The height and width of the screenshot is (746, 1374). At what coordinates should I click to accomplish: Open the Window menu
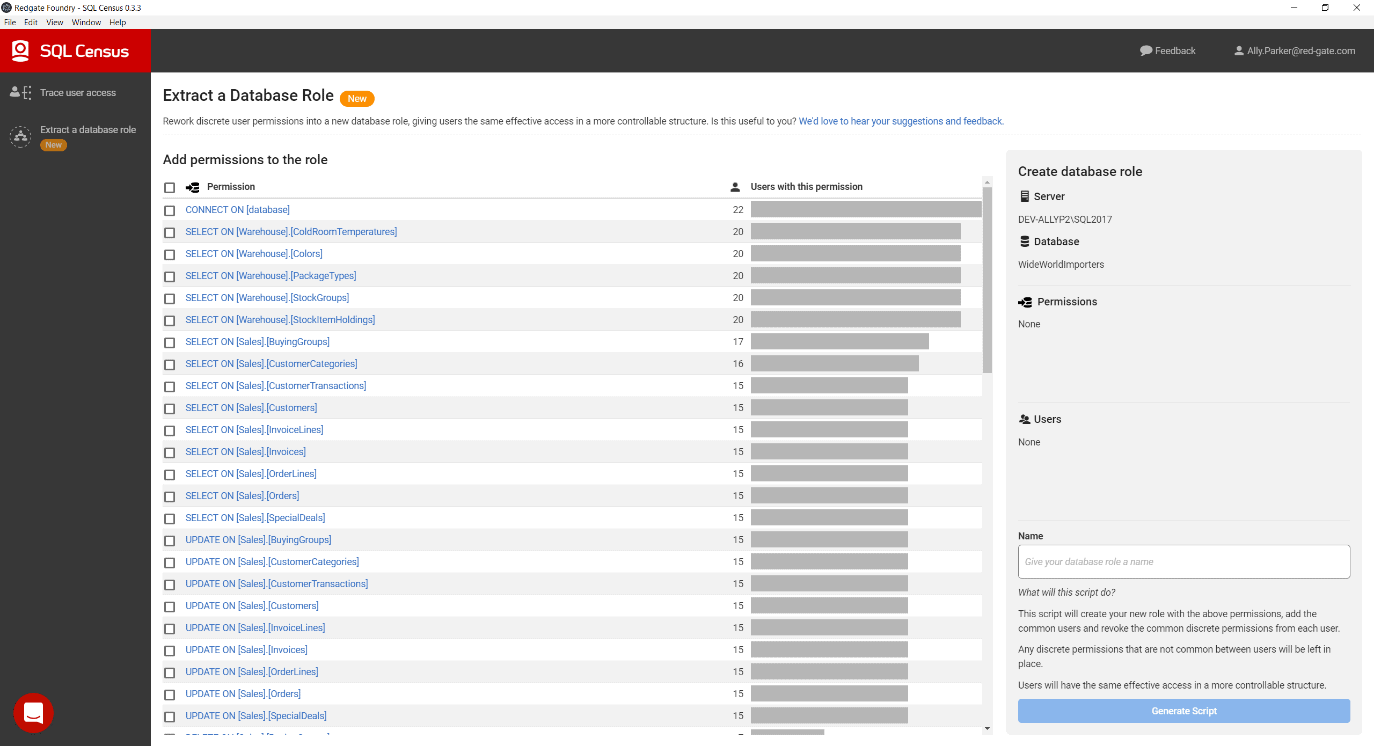[86, 22]
